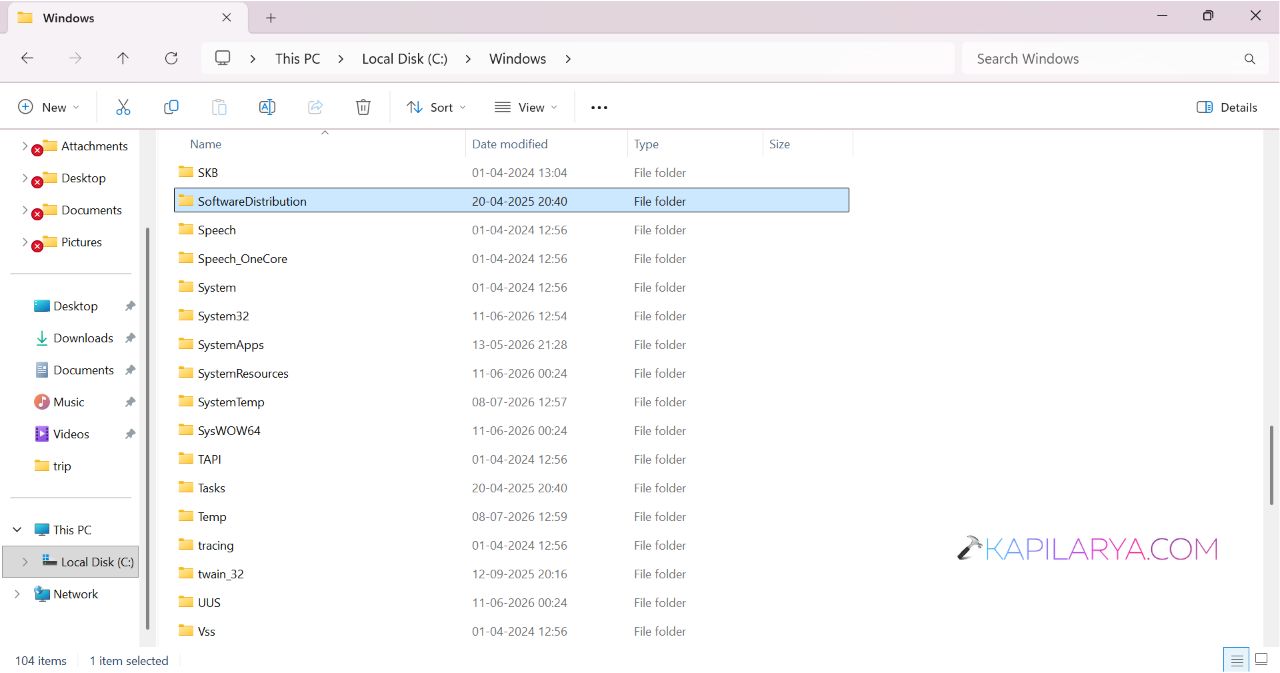Click the Network icon in sidebar
The width and height of the screenshot is (1280, 673).
(x=41, y=594)
